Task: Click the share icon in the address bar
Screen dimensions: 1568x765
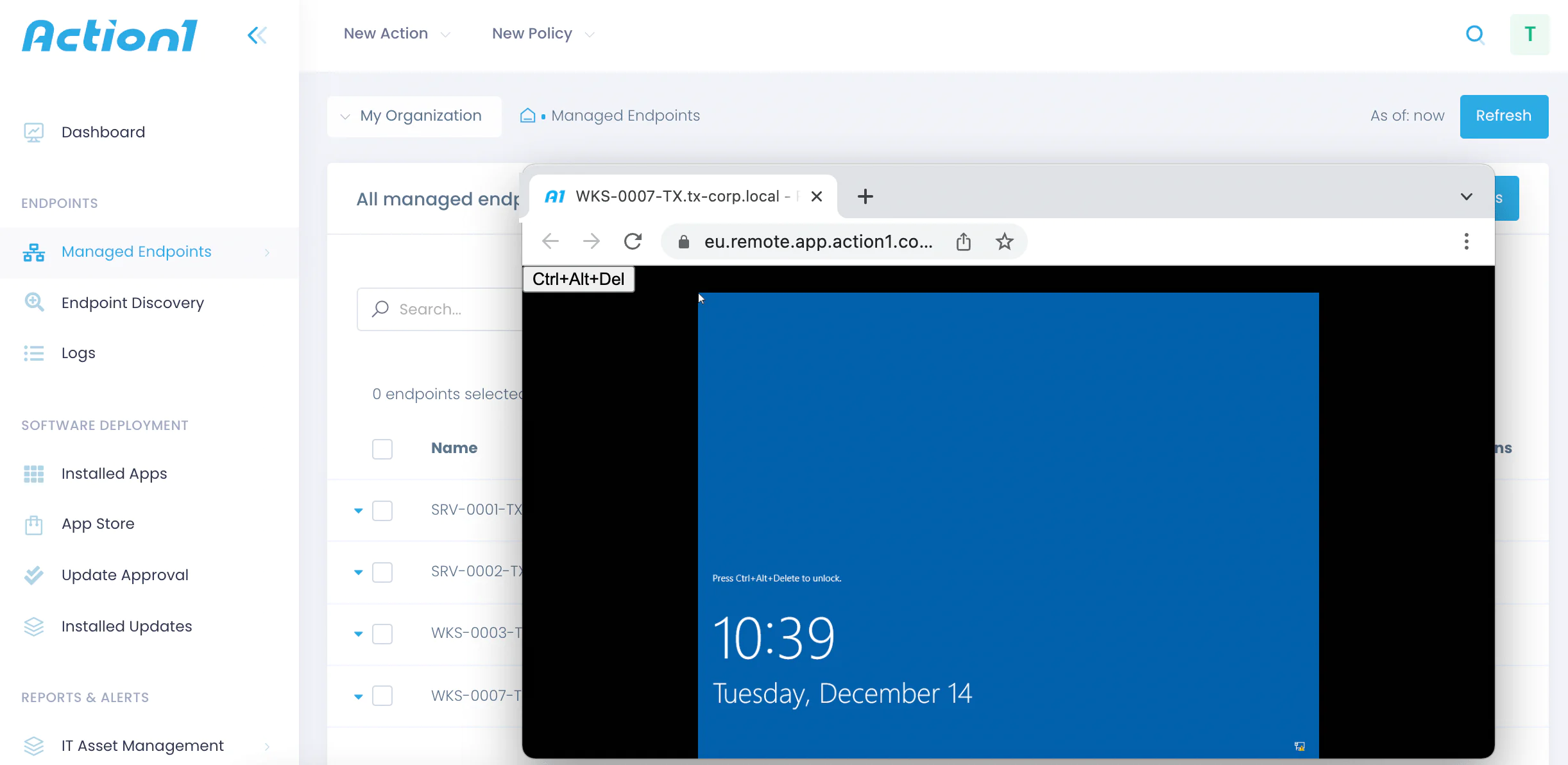Action: coord(964,241)
